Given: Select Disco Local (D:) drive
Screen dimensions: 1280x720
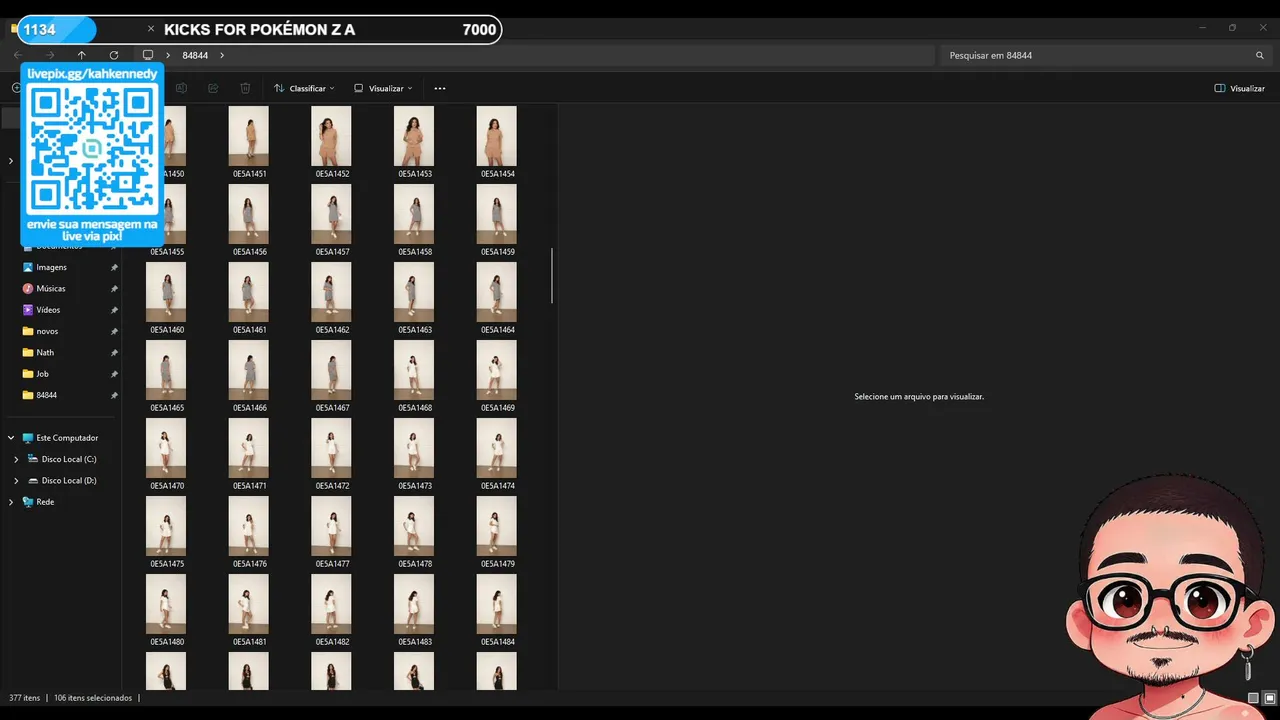Looking at the screenshot, I should [x=69, y=481].
